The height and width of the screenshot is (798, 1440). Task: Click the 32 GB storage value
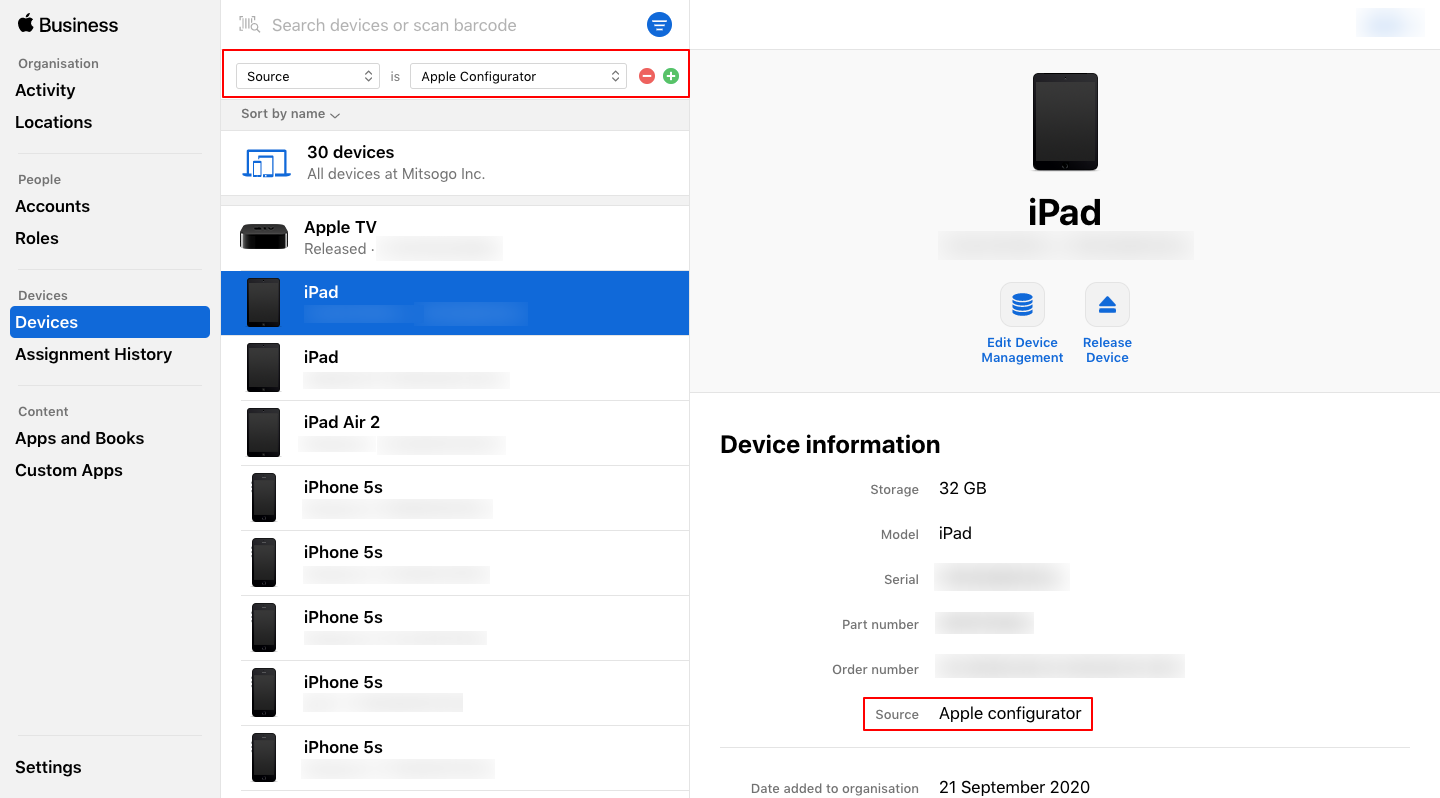pos(963,489)
